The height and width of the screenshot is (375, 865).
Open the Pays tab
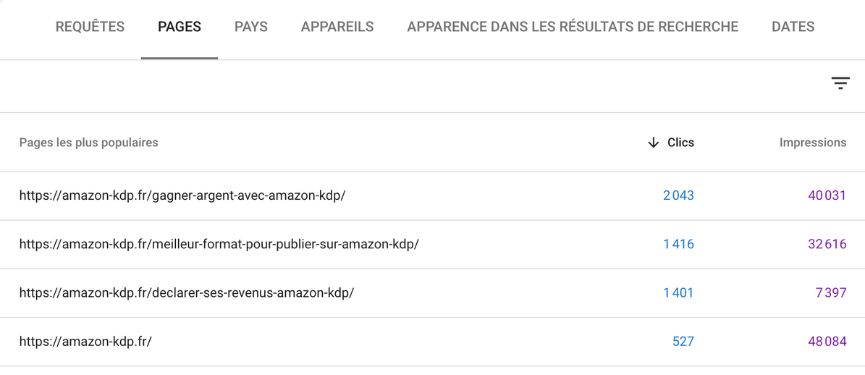pyautogui.click(x=251, y=26)
